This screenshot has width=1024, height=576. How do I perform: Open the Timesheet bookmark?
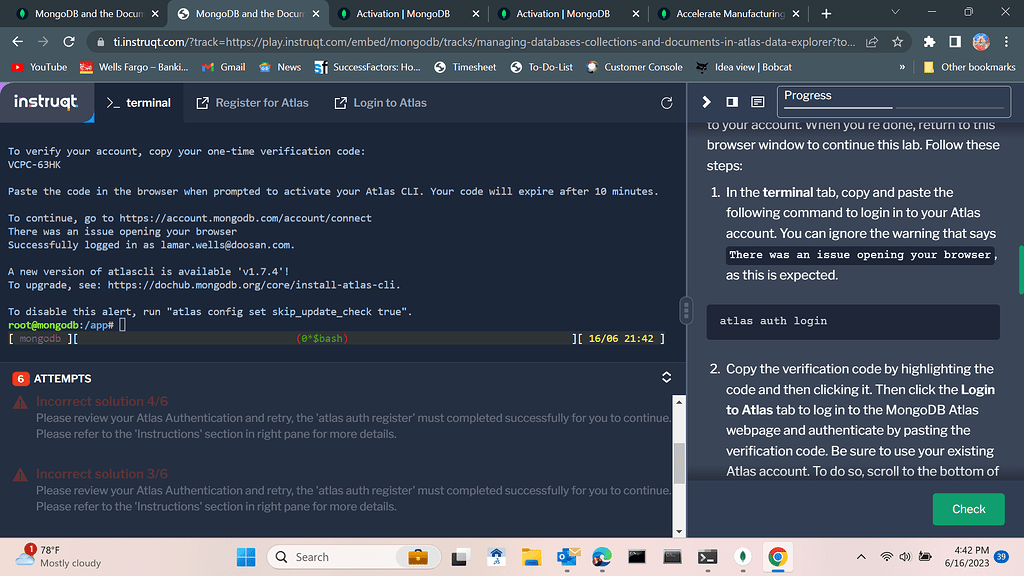click(x=465, y=67)
